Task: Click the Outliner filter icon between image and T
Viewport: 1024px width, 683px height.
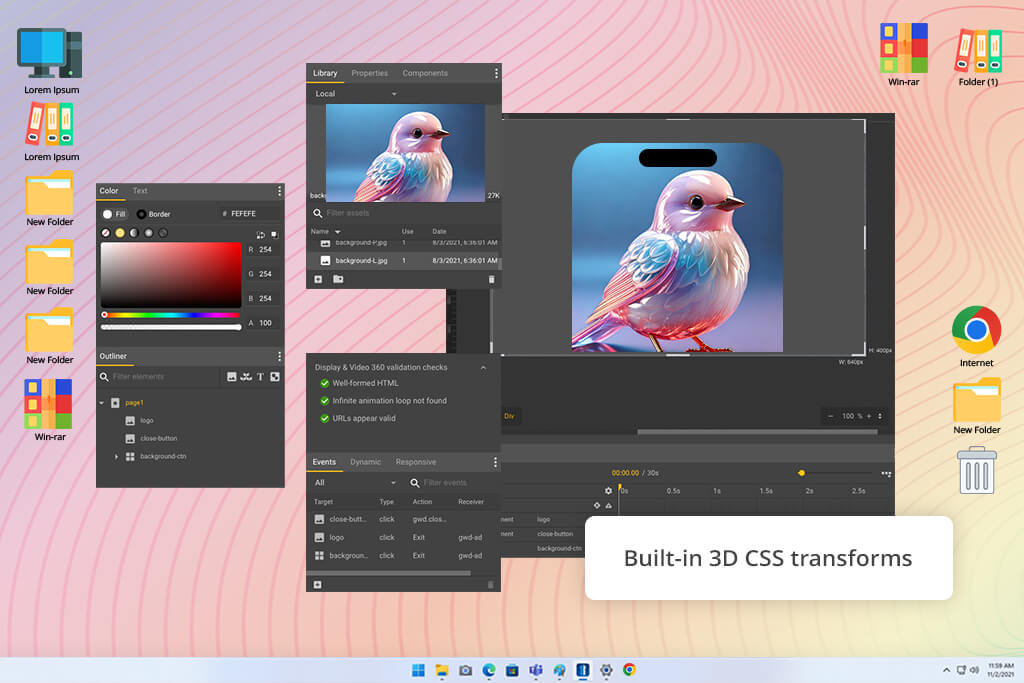Action: click(x=246, y=377)
